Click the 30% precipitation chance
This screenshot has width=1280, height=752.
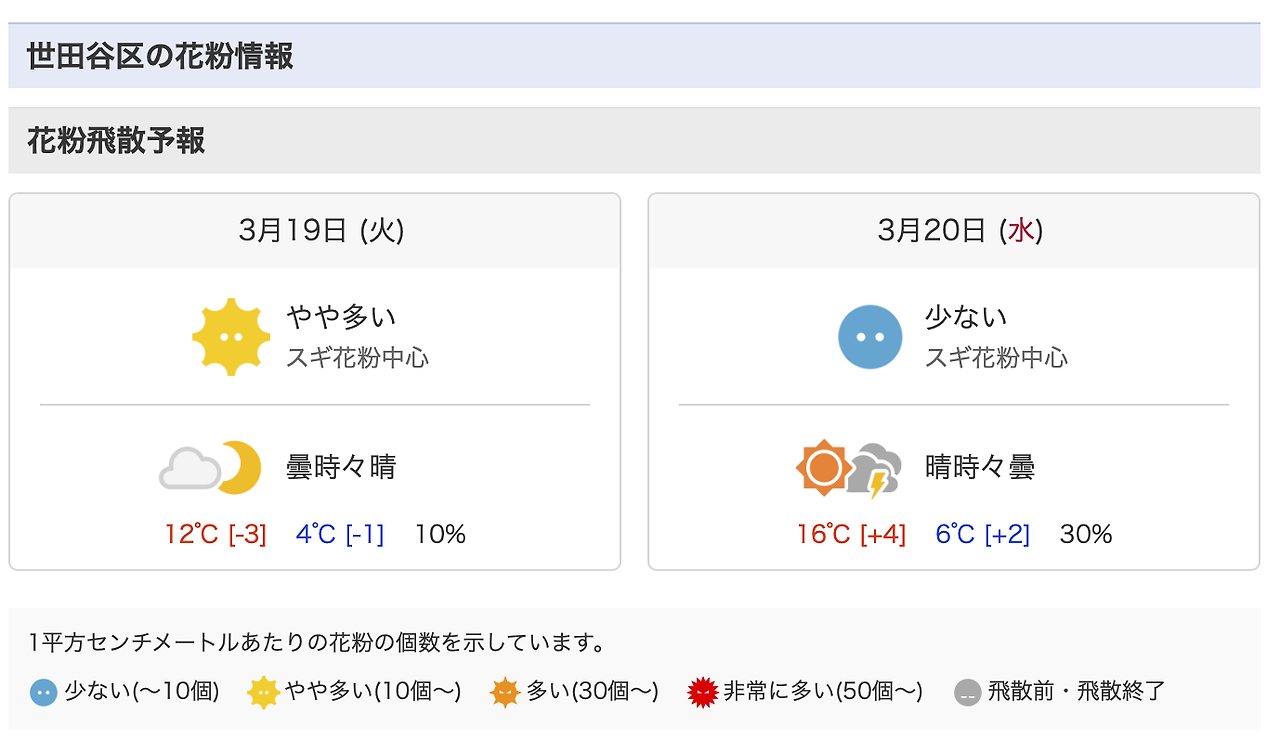point(1086,534)
